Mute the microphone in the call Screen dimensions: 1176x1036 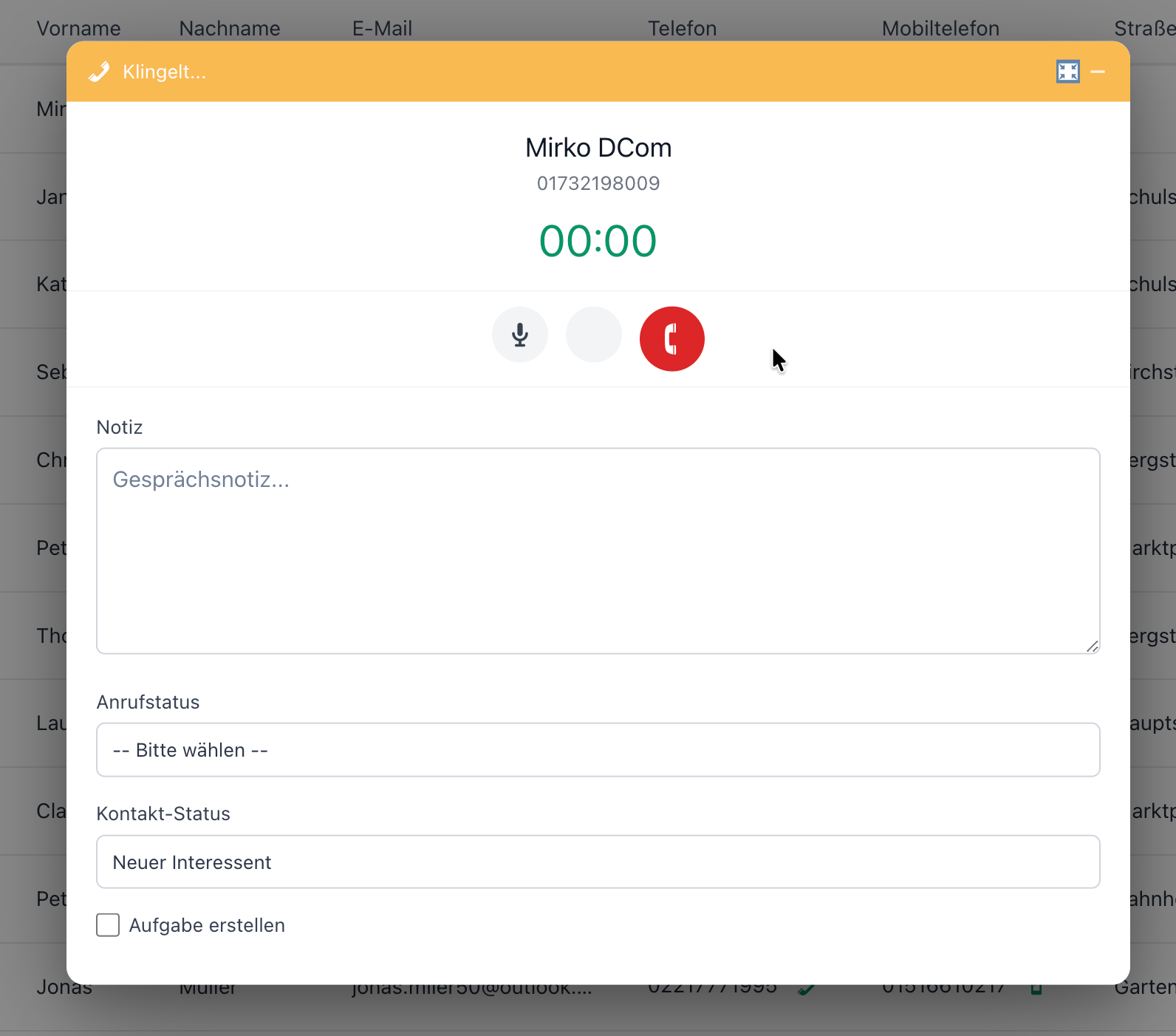[520, 335]
